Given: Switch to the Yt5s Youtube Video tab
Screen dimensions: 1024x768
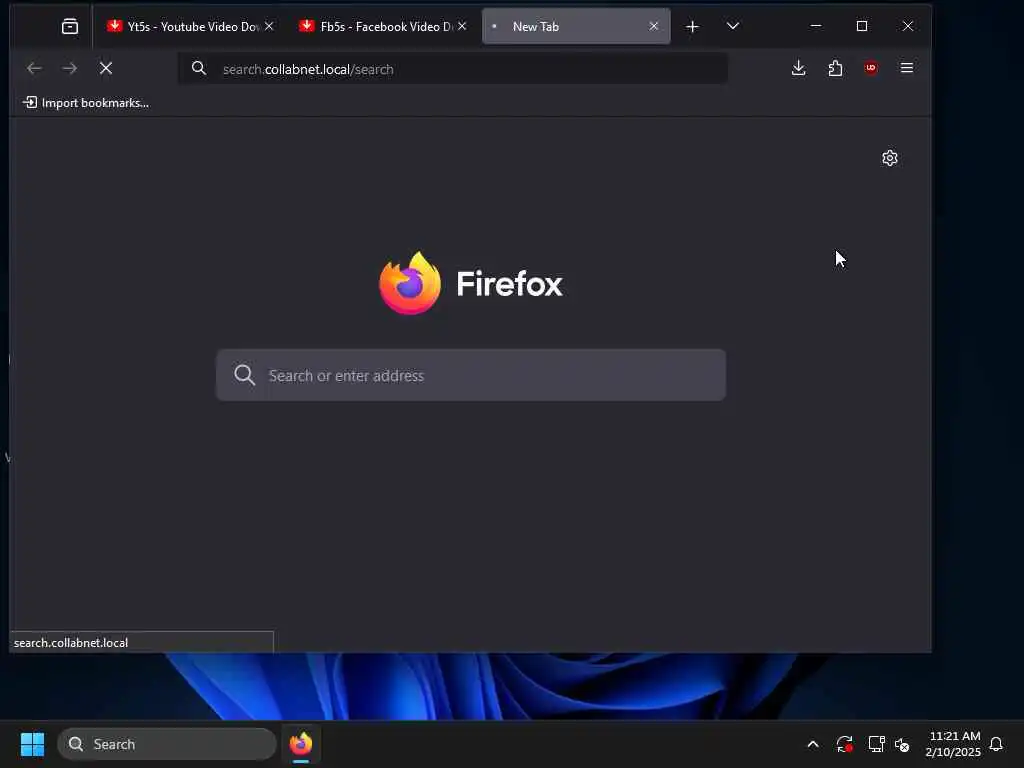Looking at the screenshot, I should (x=190, y=26).
